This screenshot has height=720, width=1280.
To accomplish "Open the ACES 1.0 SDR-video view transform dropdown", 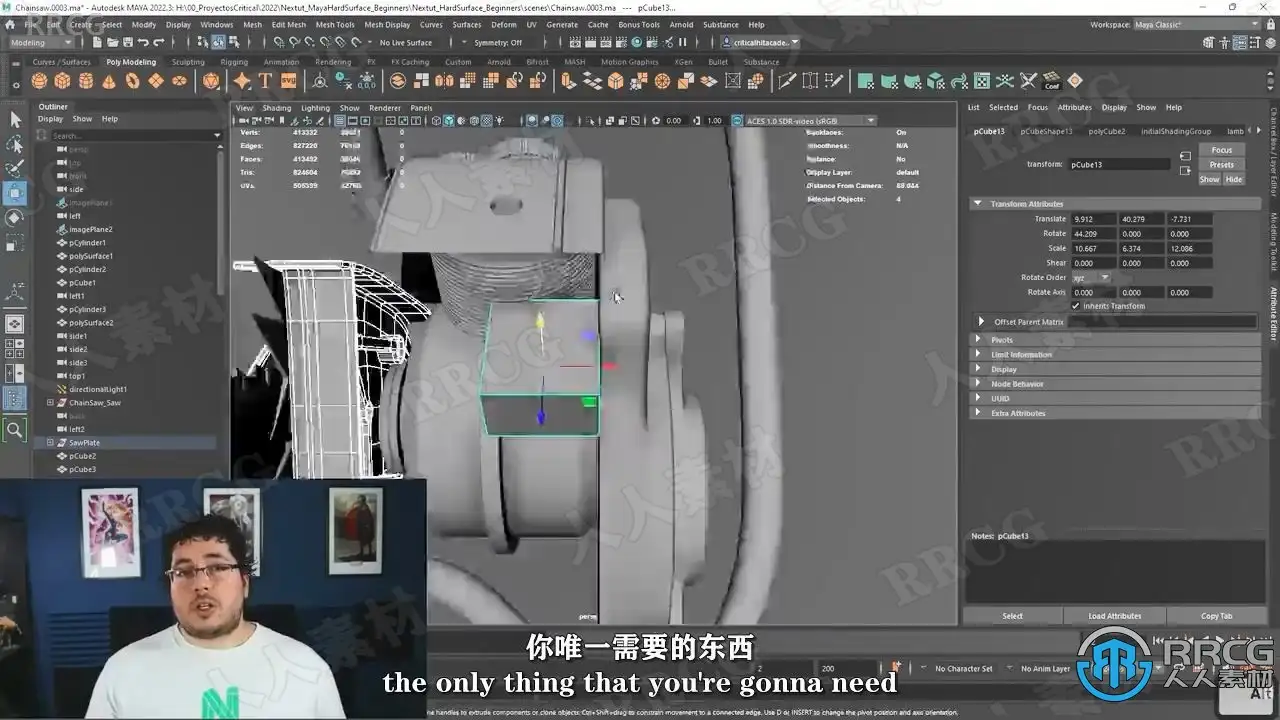I will [x=810, y=120].
